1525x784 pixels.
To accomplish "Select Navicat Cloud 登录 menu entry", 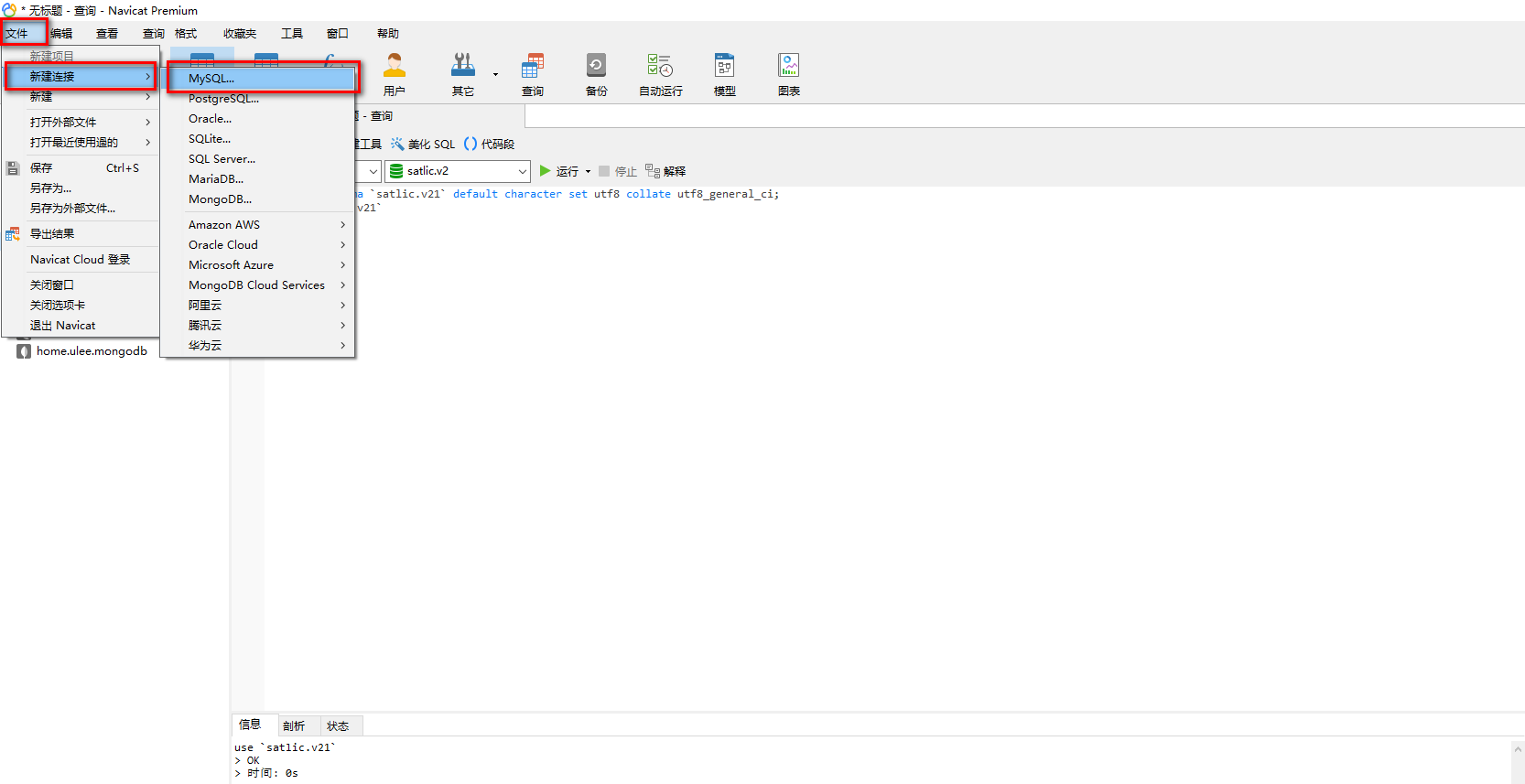I will click(x=81, y=260).
